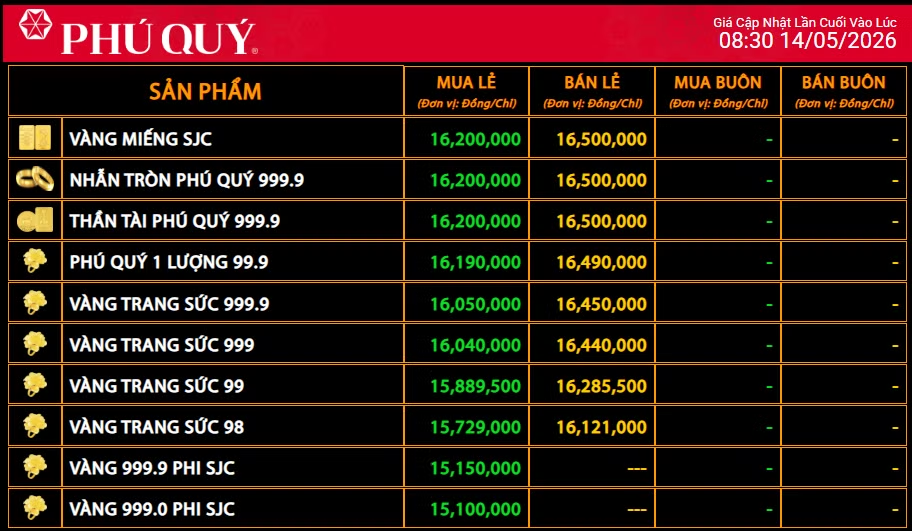Viewport: 912px width, 532px height.
Task: Click the 16,285,500 sell price for Vàng Trang Sức 99
Action: [601, 386]
